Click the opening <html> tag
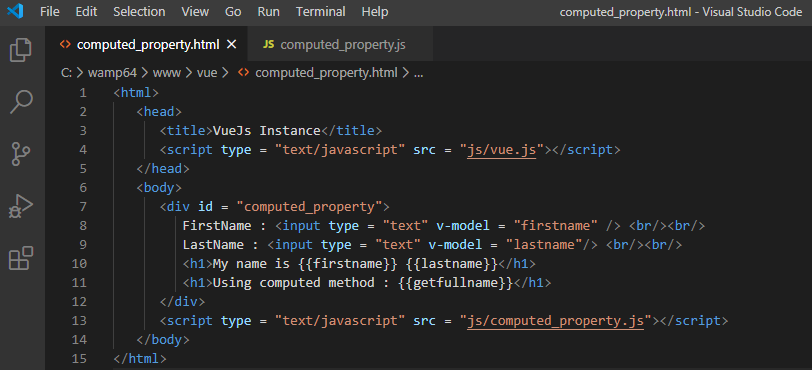 (136, 93)
